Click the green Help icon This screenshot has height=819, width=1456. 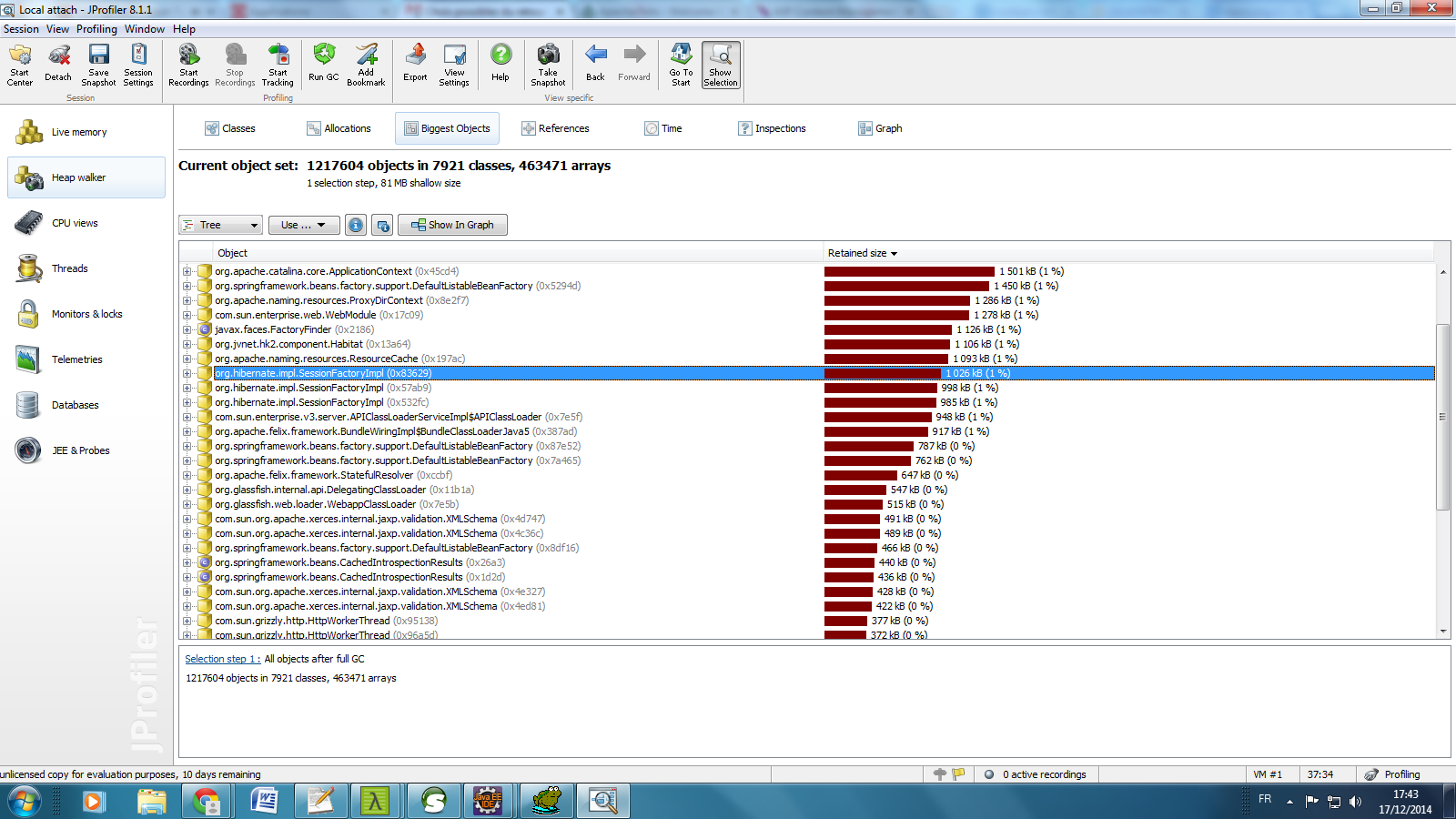tap(500, 65)
